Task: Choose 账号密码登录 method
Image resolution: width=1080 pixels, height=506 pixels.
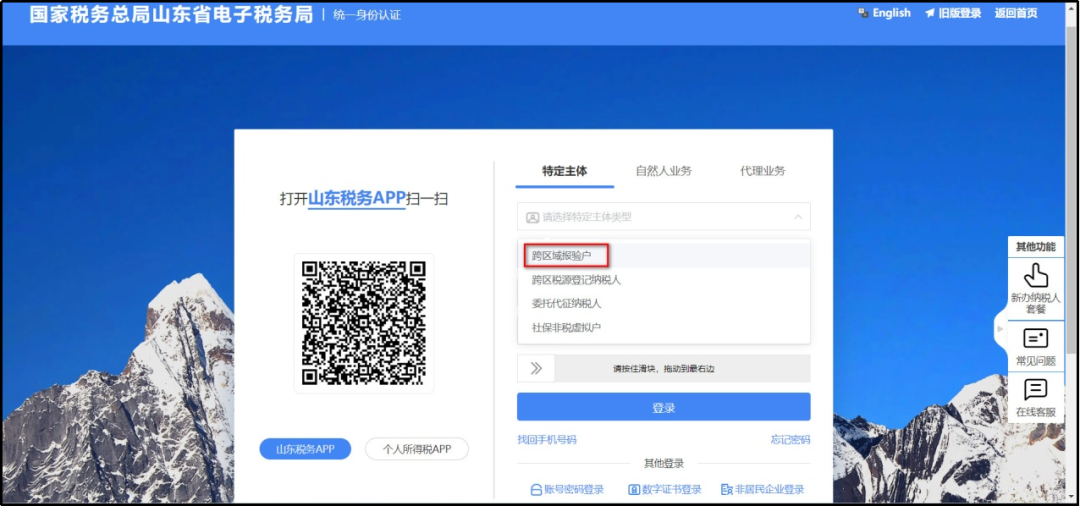Action: (x=574, y=489)
